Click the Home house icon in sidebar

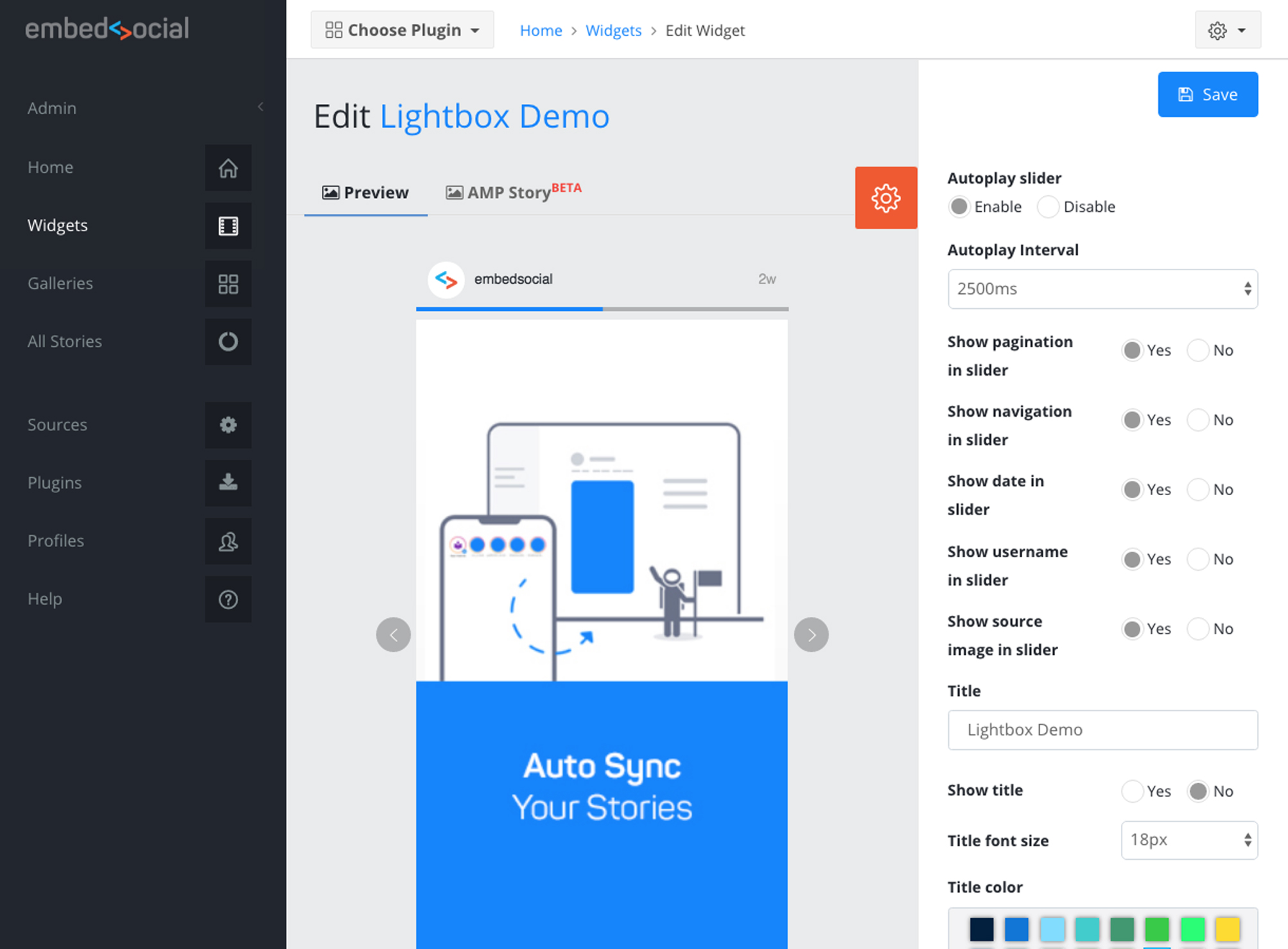pyautogui.click(x=228, y=168)
